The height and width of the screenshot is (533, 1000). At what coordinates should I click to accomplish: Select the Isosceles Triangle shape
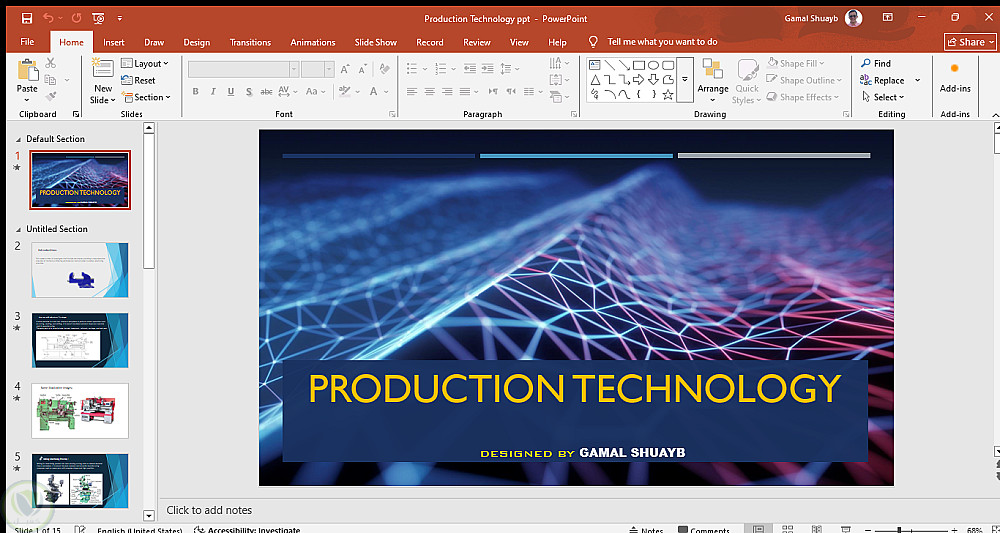(x=594, y=80)
